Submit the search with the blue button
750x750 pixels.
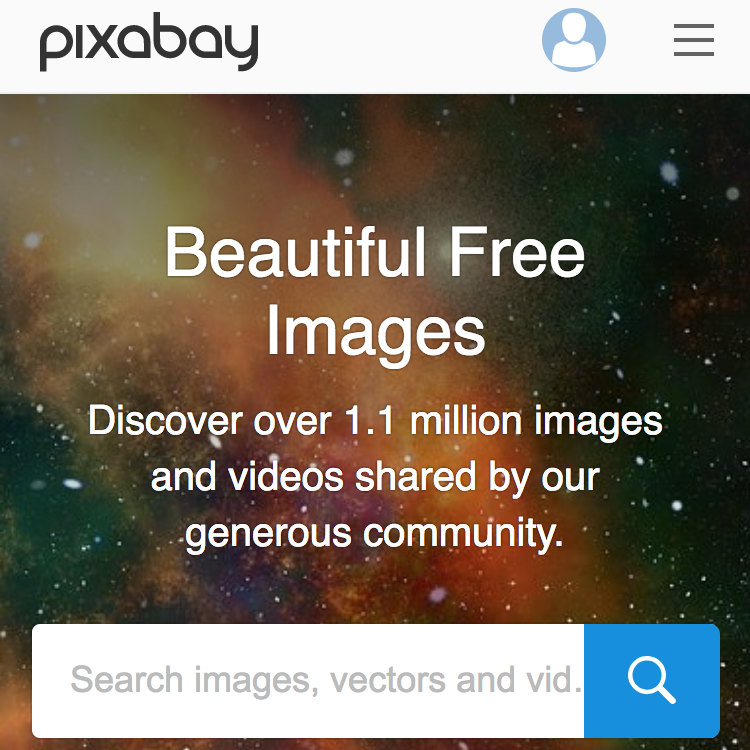click(652, 681)
